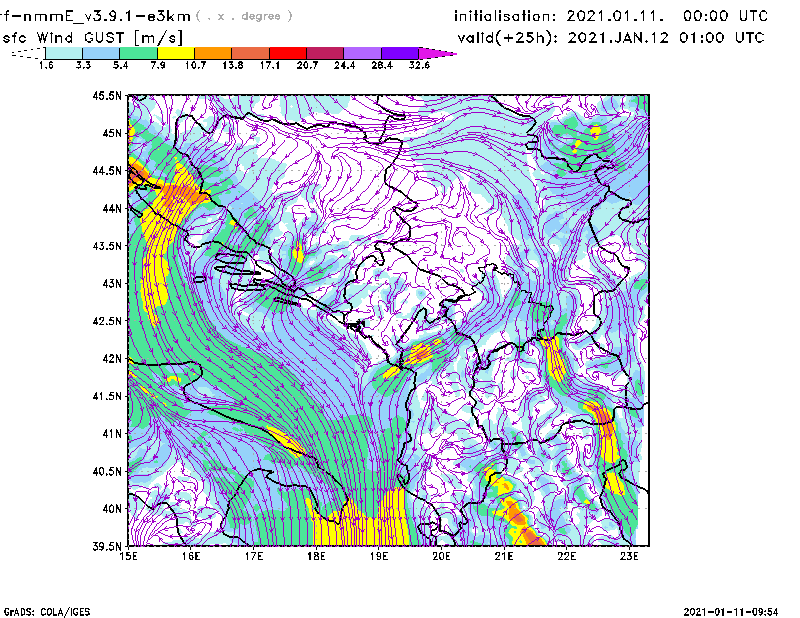Click the '41N' latitude label

tap(112, 433)
